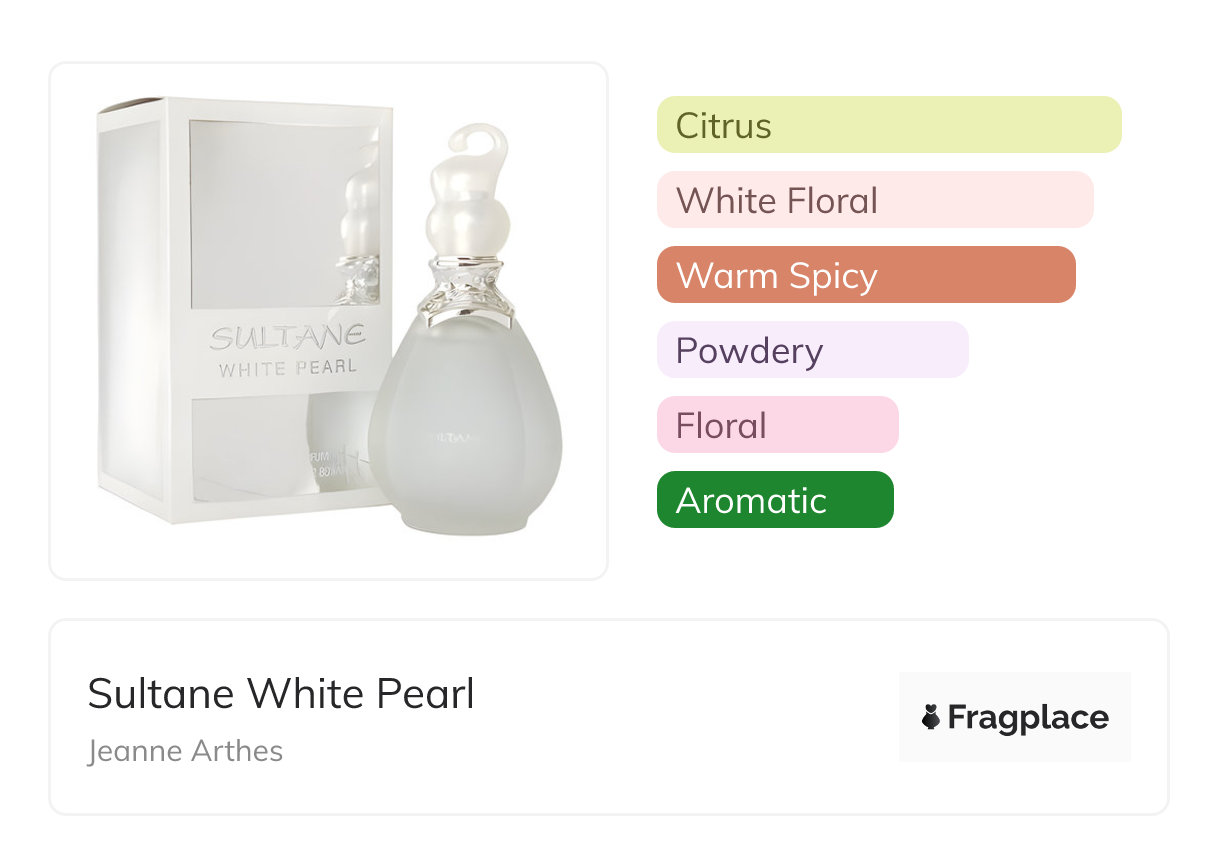Click the Fragplace brand wordmark
Screen dimensions: 1218x864
coord(1028,717)
